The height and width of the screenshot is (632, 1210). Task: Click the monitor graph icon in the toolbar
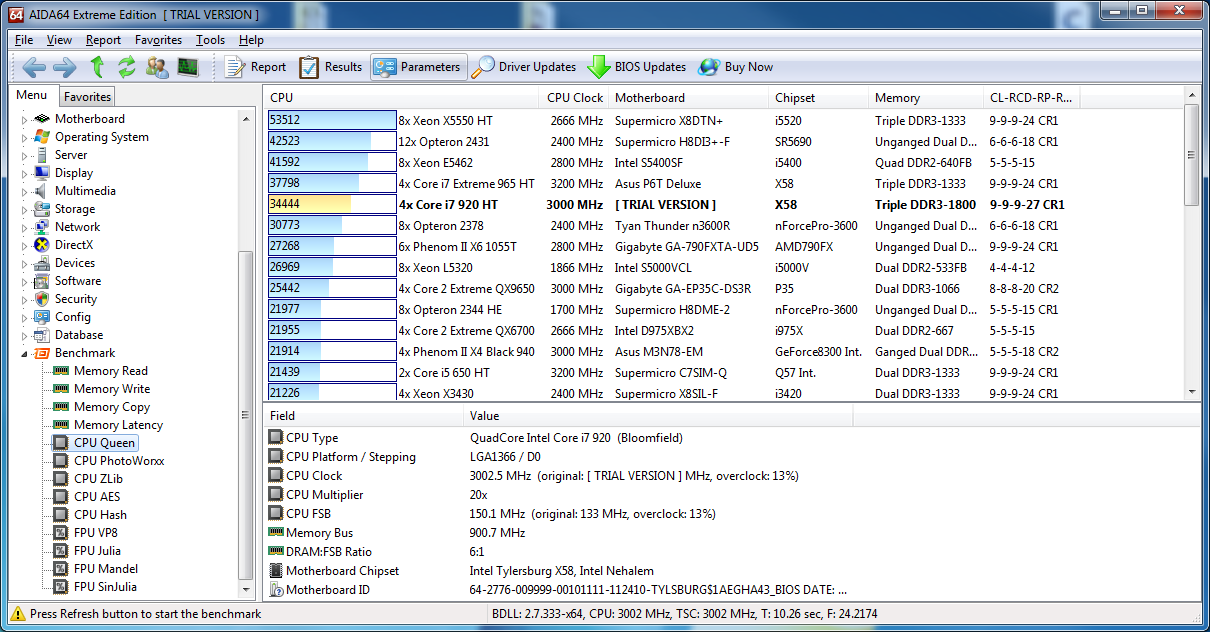pos(187,67)
